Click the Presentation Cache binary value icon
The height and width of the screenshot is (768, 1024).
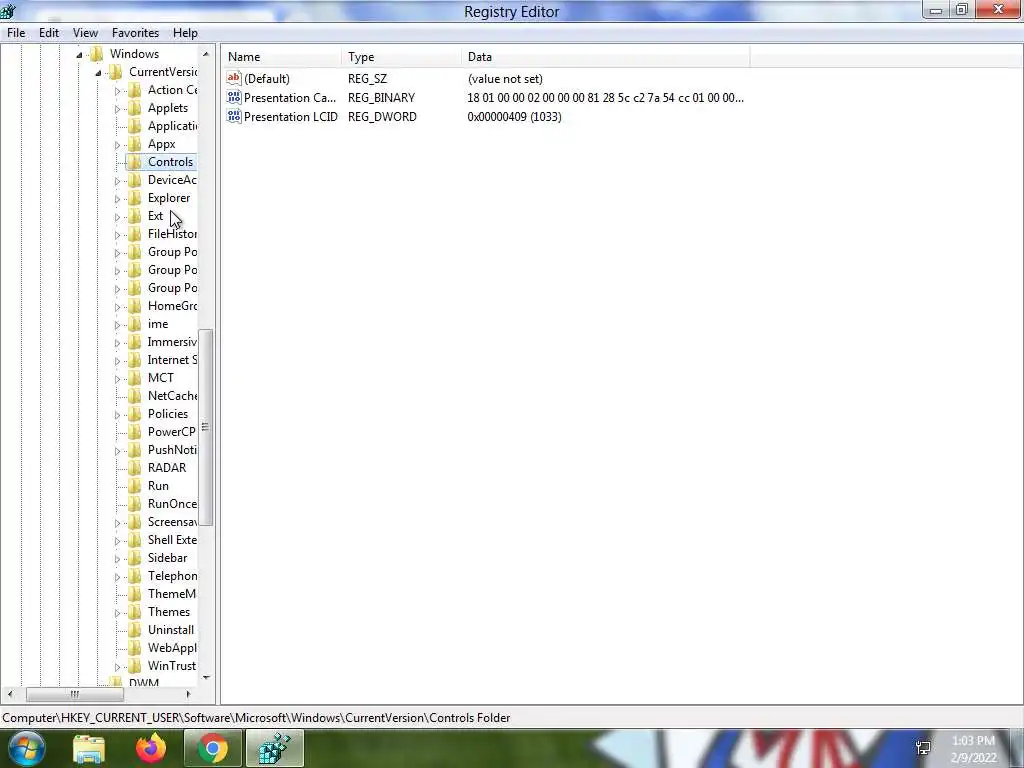[x=234, y=97]
